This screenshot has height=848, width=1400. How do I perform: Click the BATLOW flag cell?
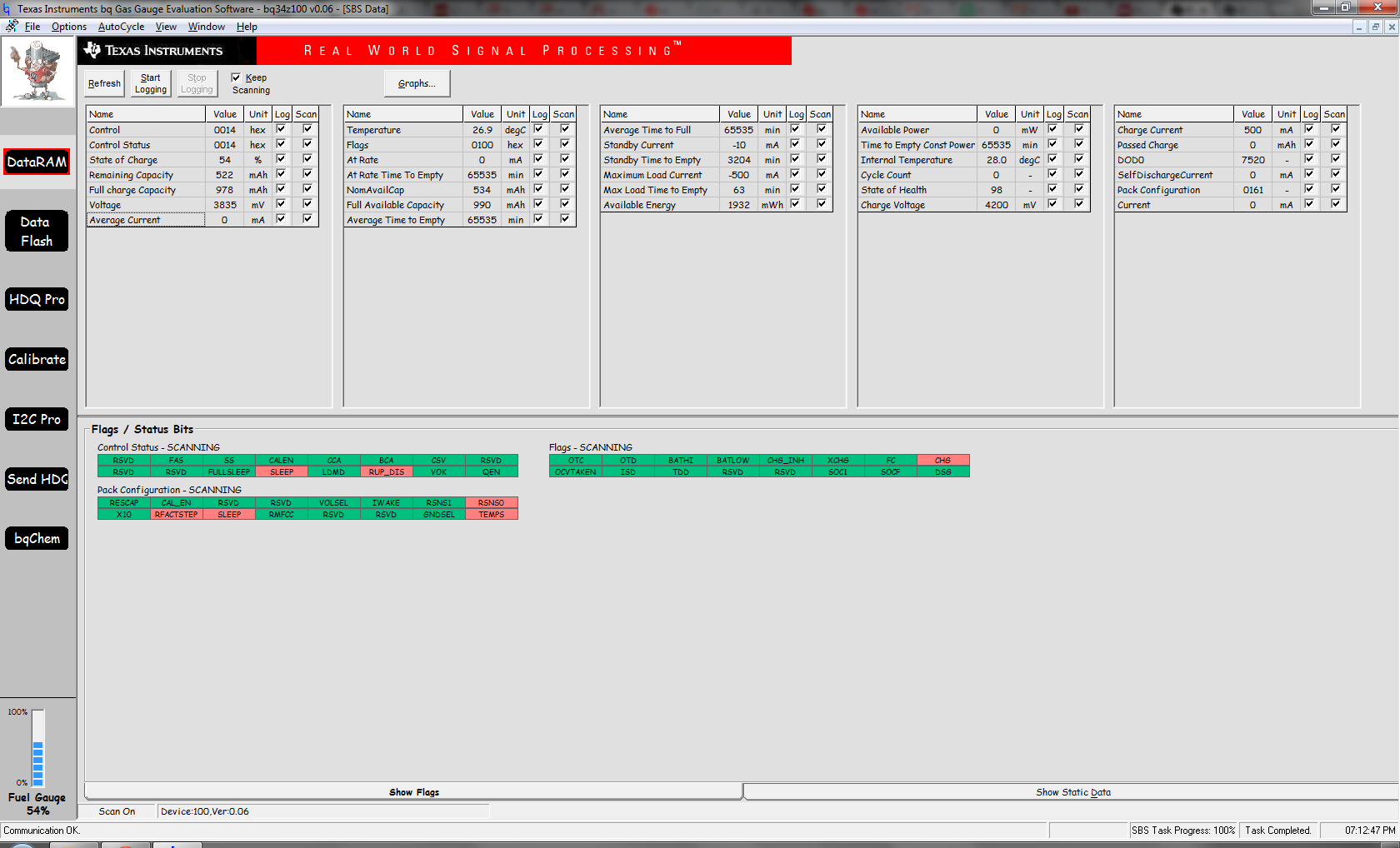[x=733, y=461]
